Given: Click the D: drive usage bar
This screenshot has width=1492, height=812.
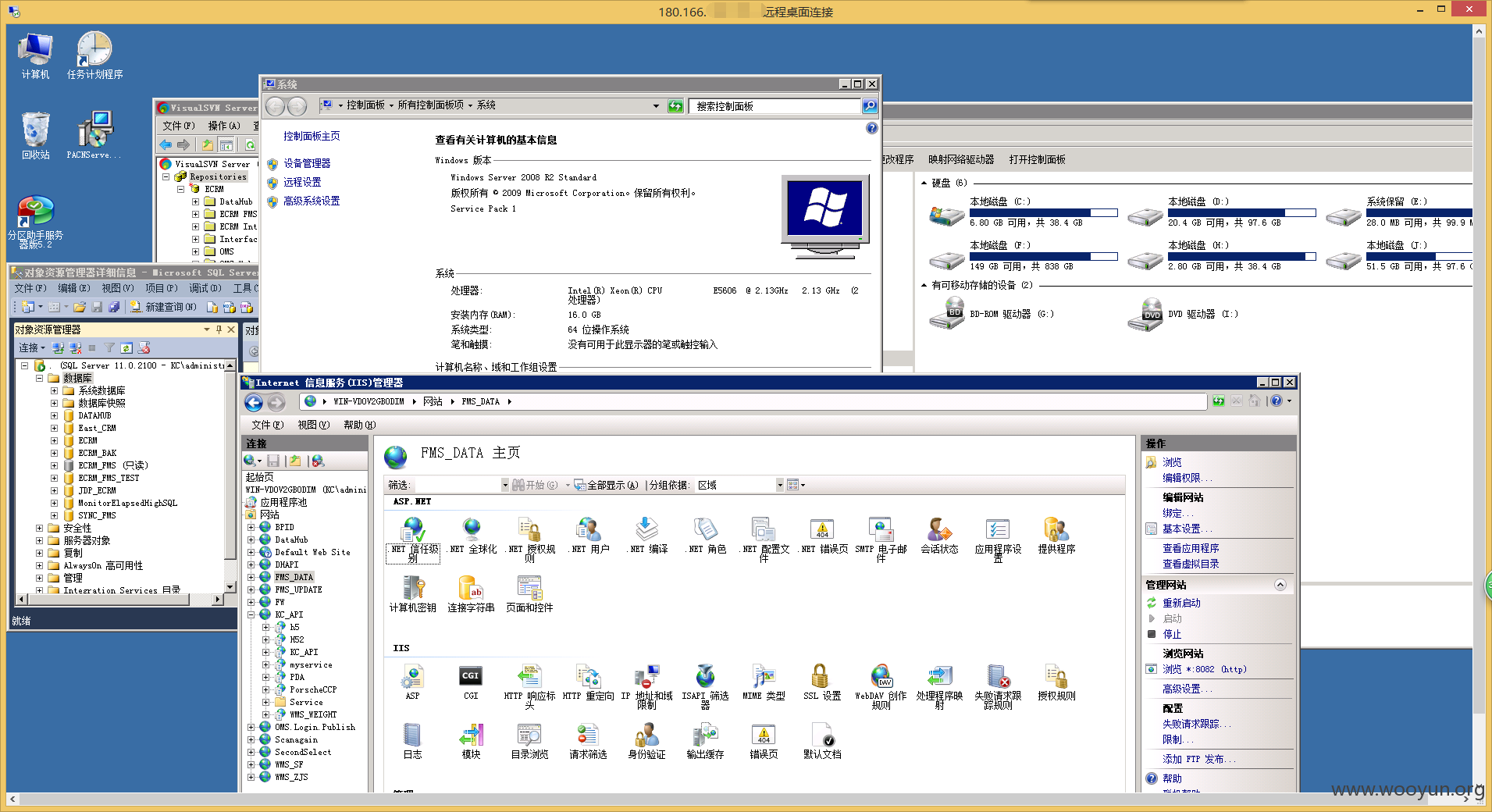Looking at the screenshot, I should click(1241, 212).
